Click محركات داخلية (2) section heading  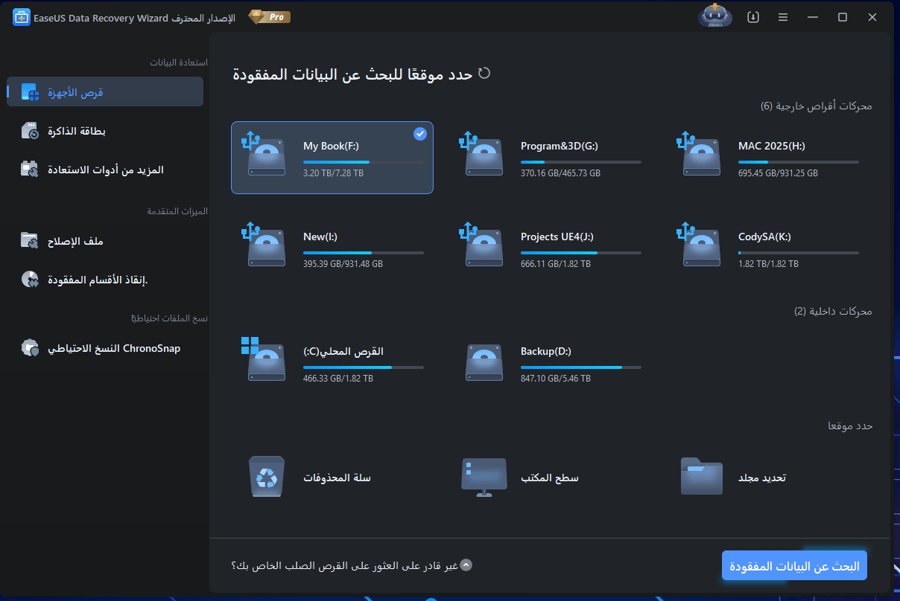833,311
